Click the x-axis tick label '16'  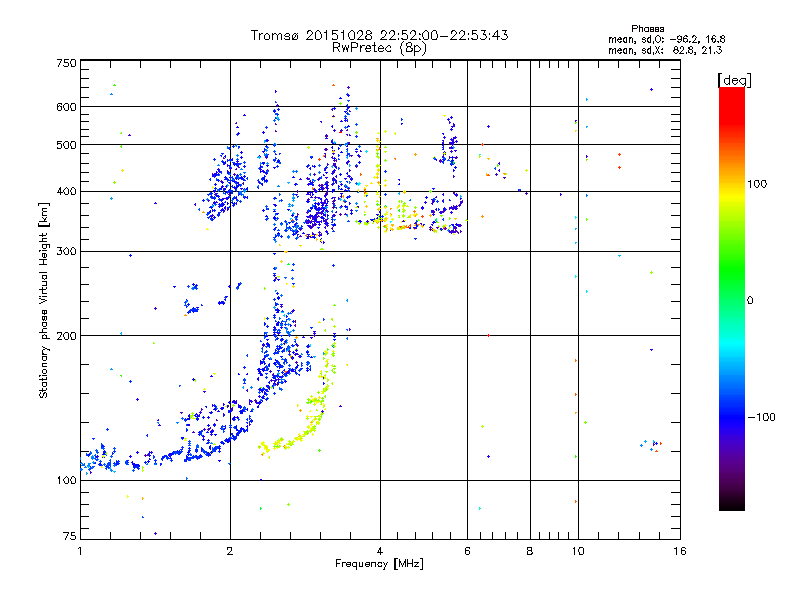[x=680, y=551]
